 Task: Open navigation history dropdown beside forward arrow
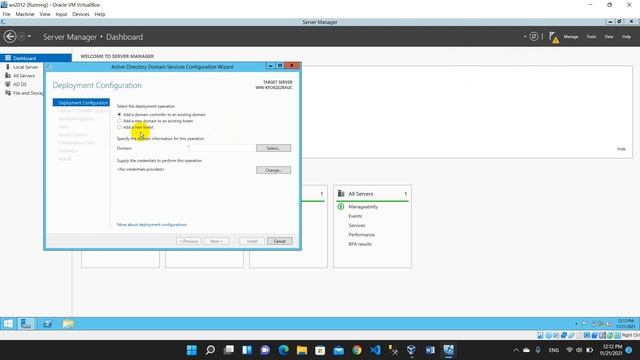[x=29, y=37]
